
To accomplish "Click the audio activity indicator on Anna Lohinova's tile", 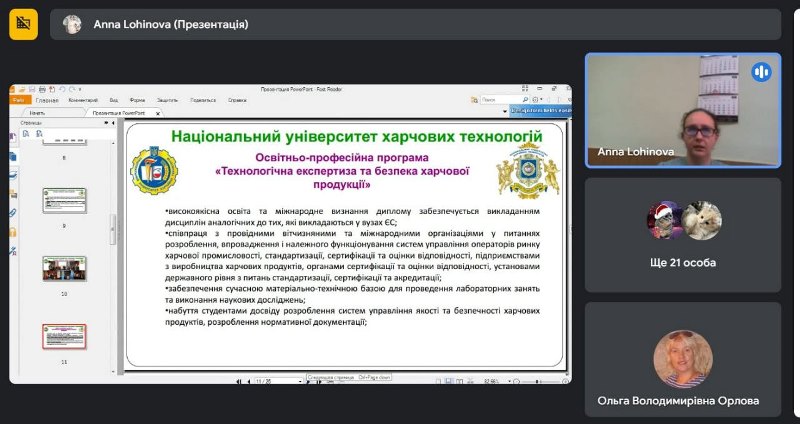I will click(761, 72).
